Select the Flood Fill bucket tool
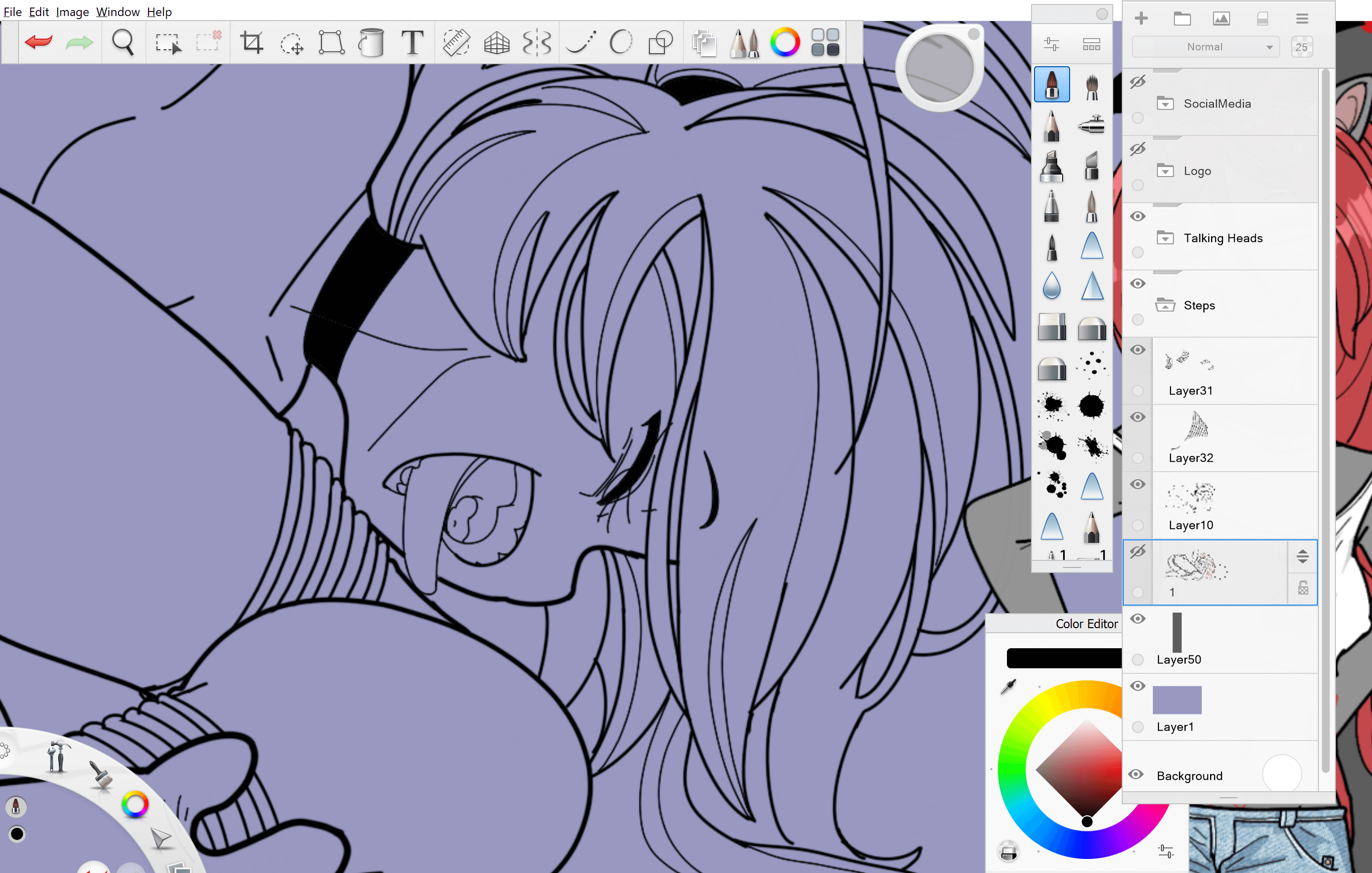This screenshot has width=1372, height=873. click(372, 42)
